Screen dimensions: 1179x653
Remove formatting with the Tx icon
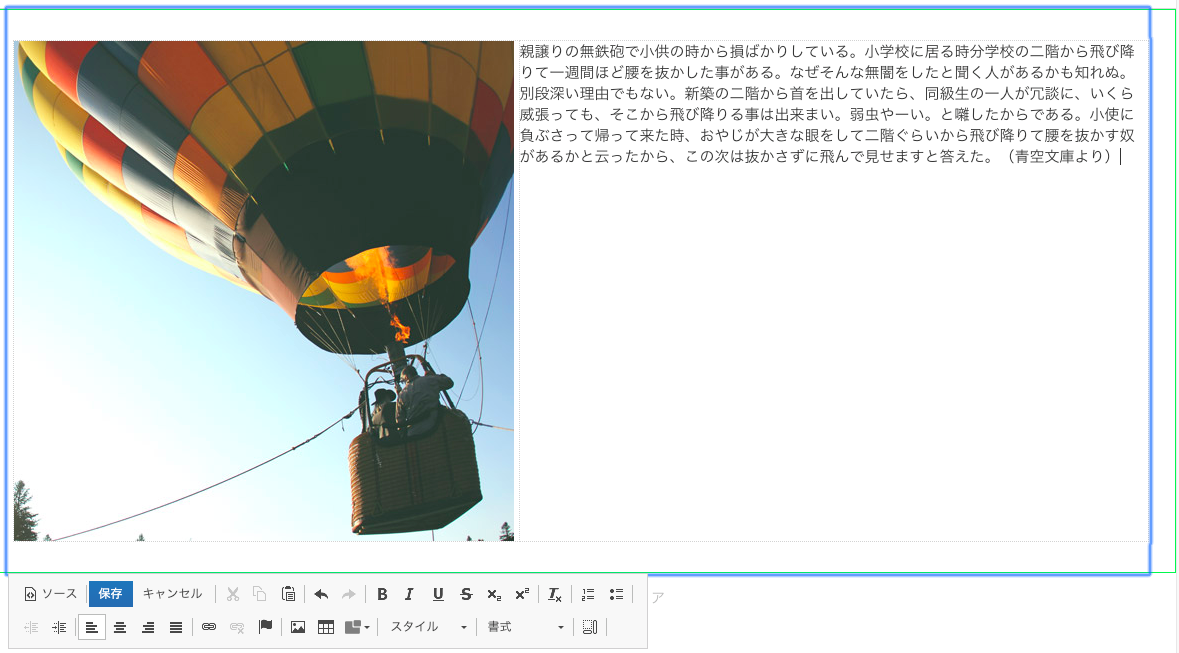coord(555,594)
